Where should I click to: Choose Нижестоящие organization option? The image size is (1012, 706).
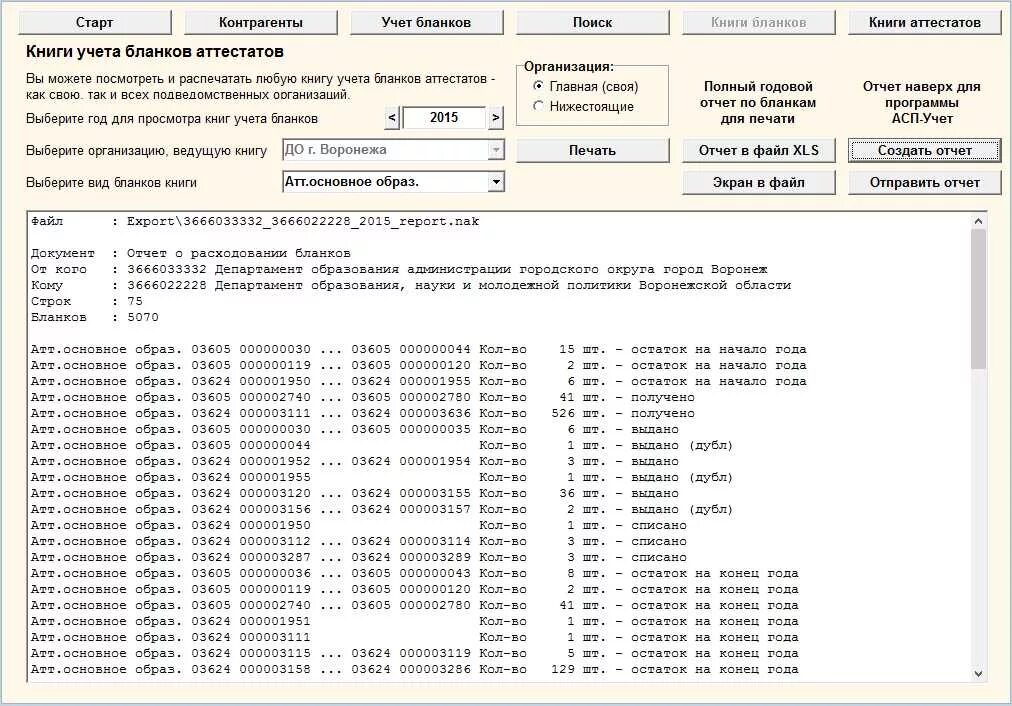[583, 106]
